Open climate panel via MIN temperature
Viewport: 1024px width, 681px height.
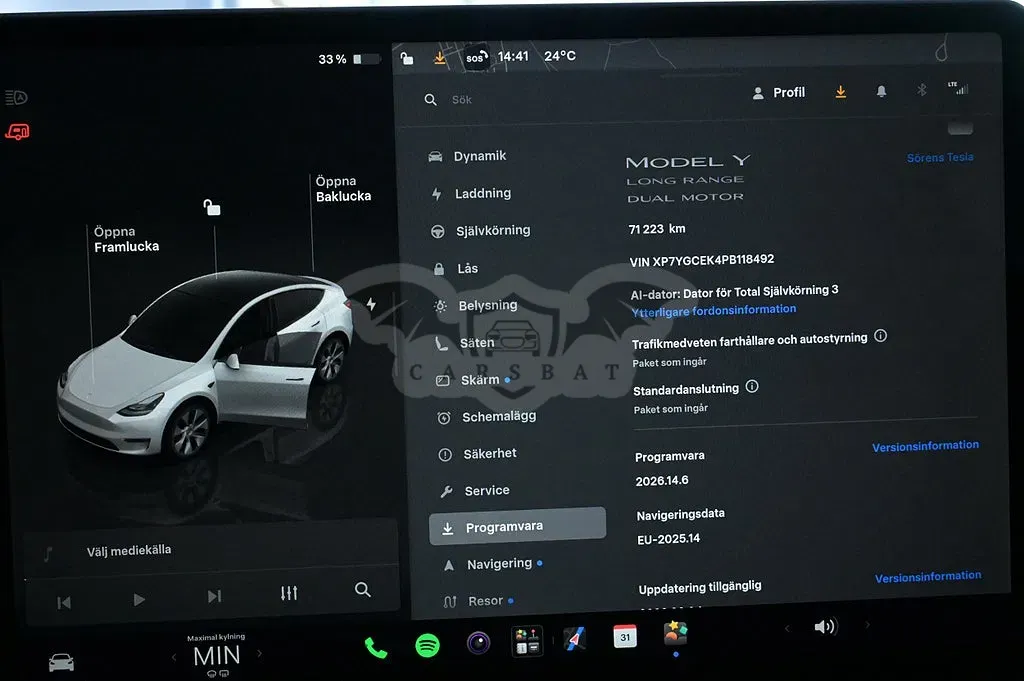217,656
